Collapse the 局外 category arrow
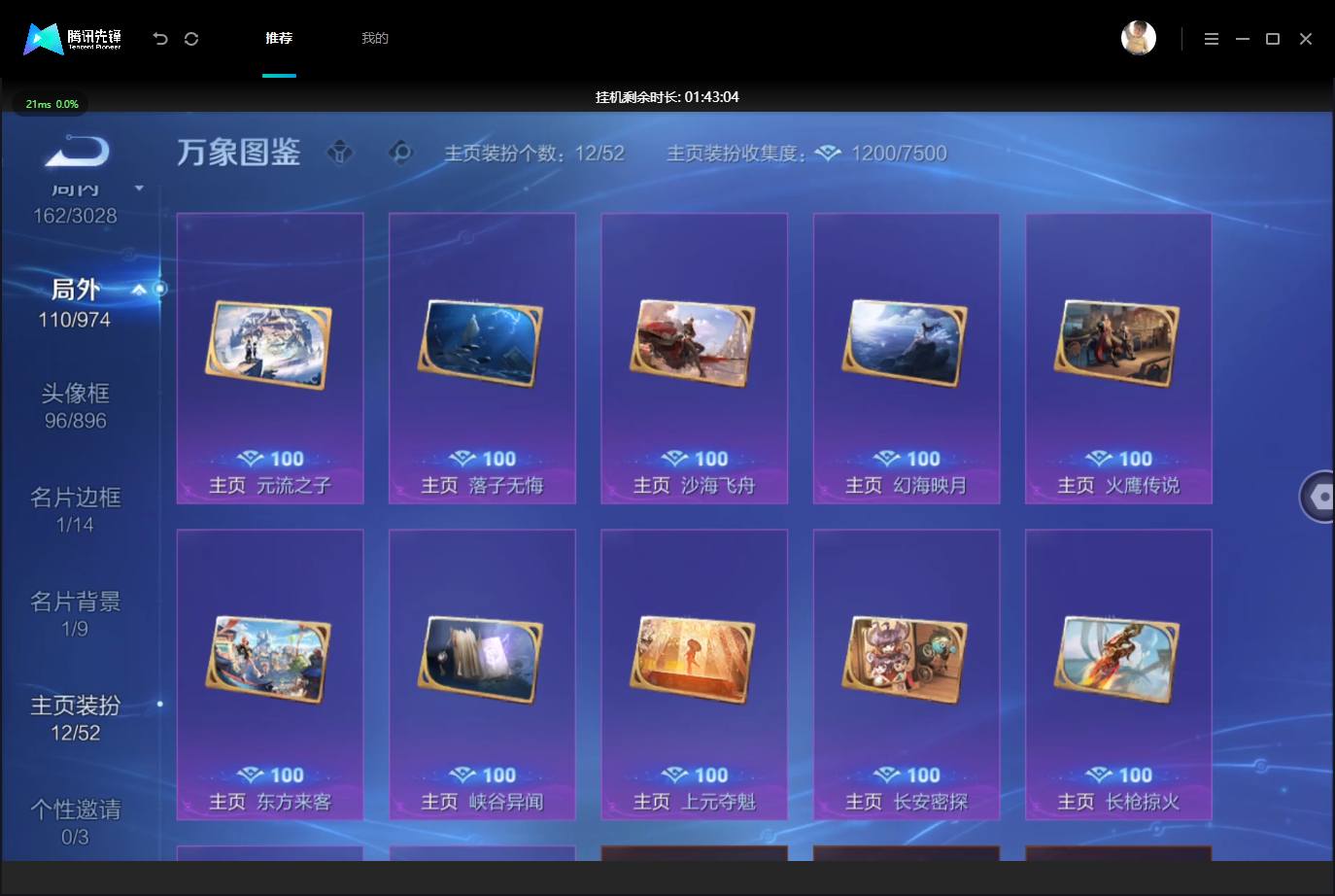The width and height of the screenshot is (1335, 896). tap(139, 290)
